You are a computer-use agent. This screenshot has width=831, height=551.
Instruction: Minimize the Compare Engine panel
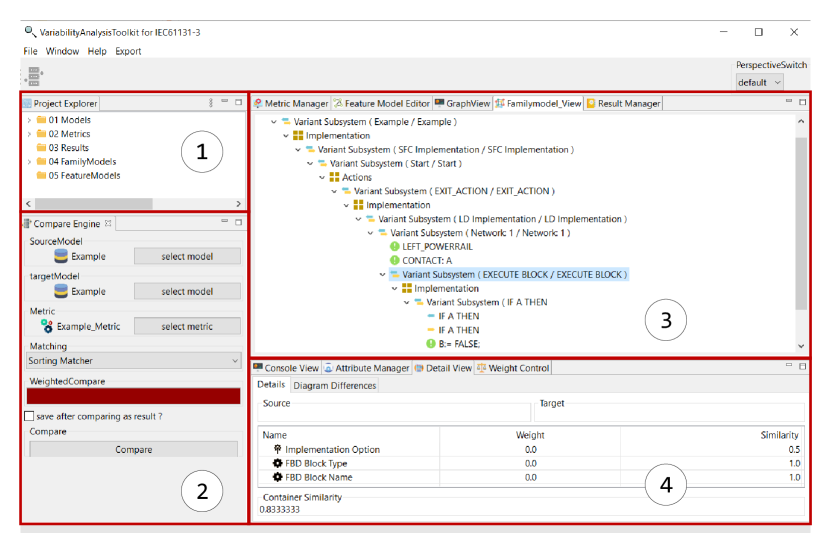[225, 221]
